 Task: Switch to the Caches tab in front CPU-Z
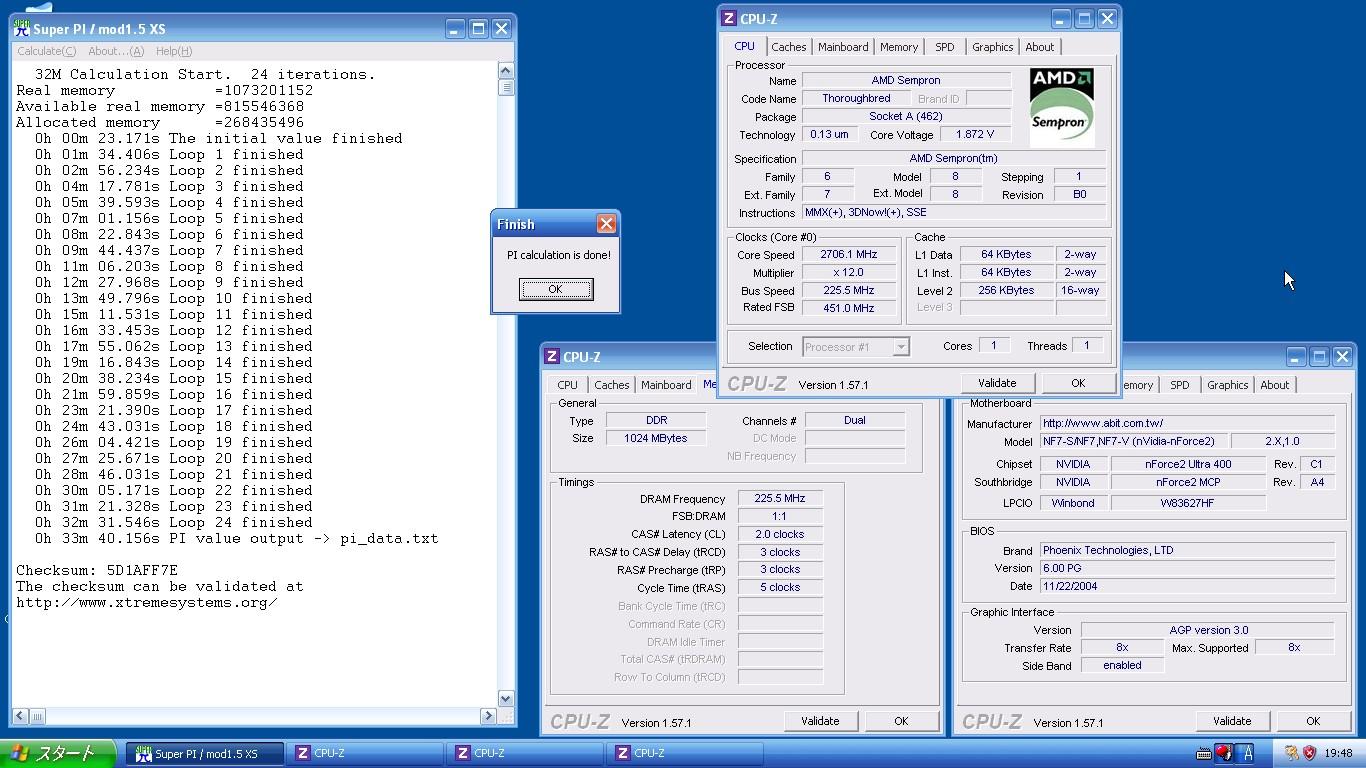[x=788, y=47]
